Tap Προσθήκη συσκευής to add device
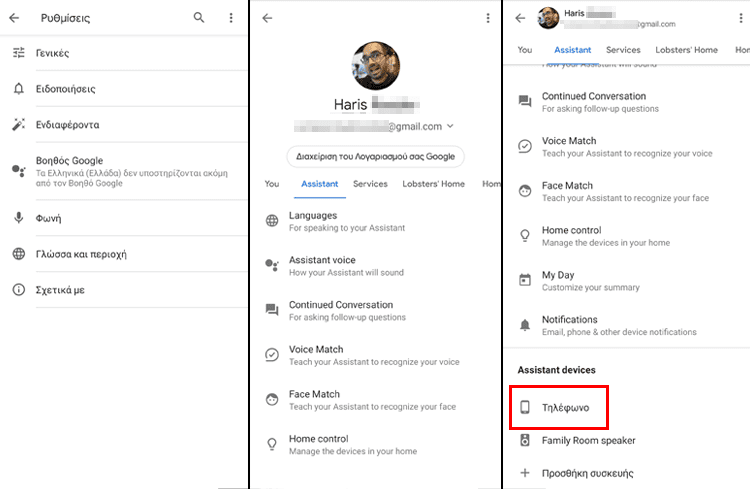This screenshot has height=489, width=750. (627, 473)
